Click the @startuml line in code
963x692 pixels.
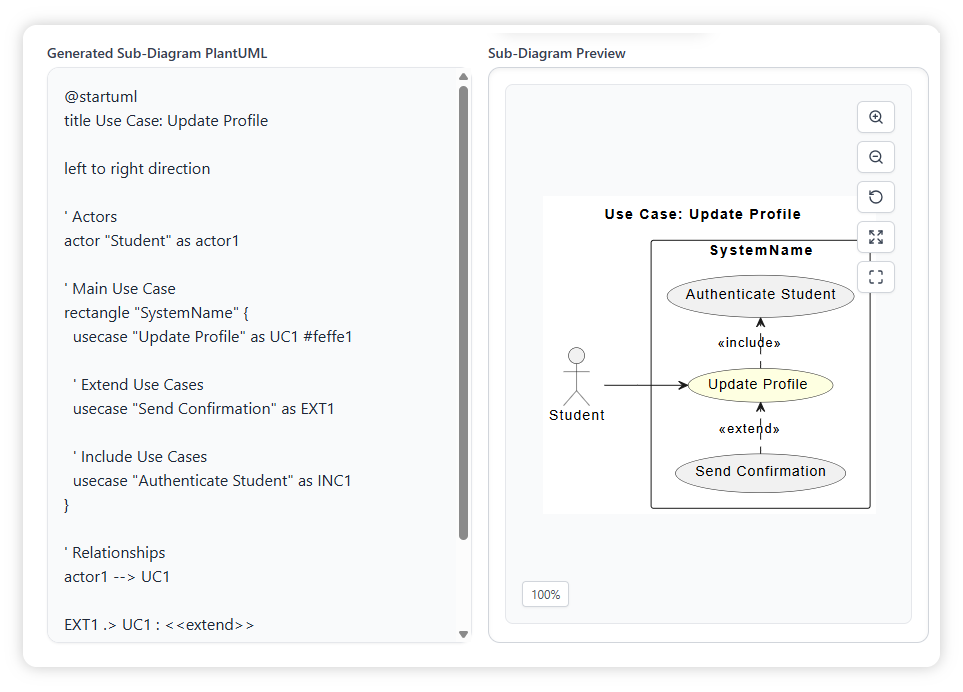point(101,97)
